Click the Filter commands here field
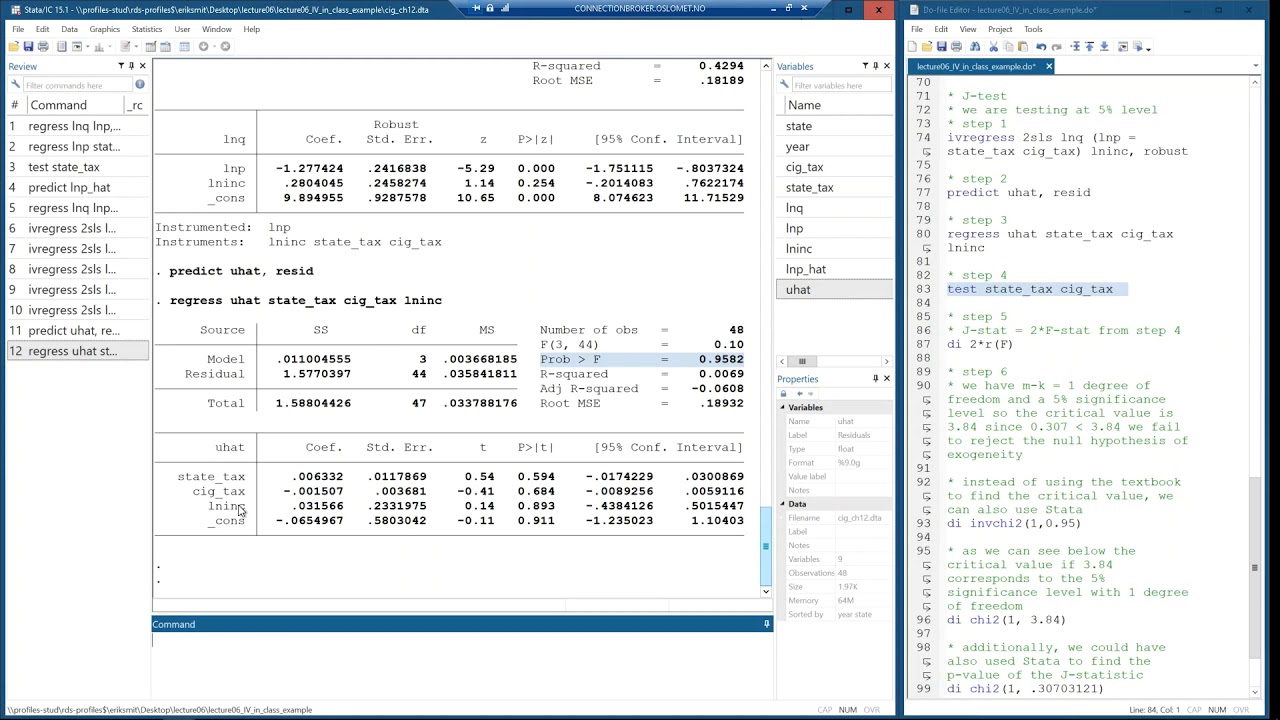1280x720 pixels. pos(78,85)
